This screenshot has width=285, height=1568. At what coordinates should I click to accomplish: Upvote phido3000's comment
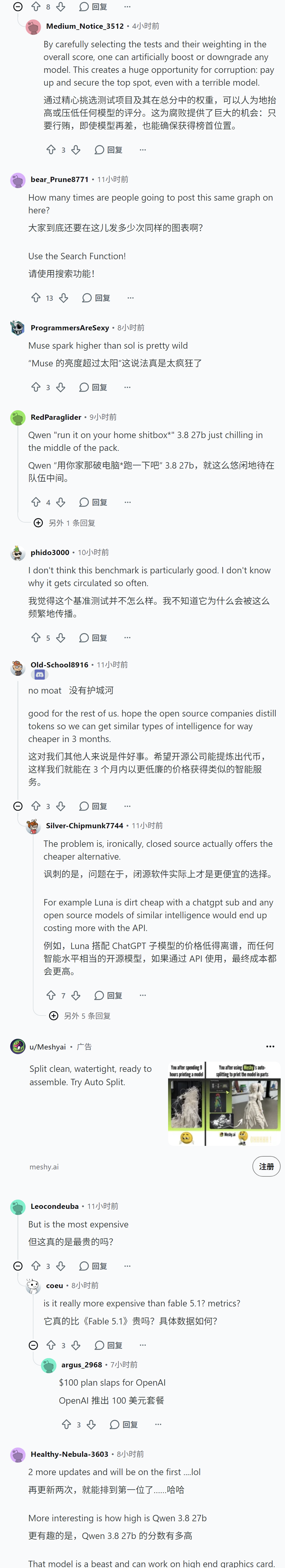point(35,637)
